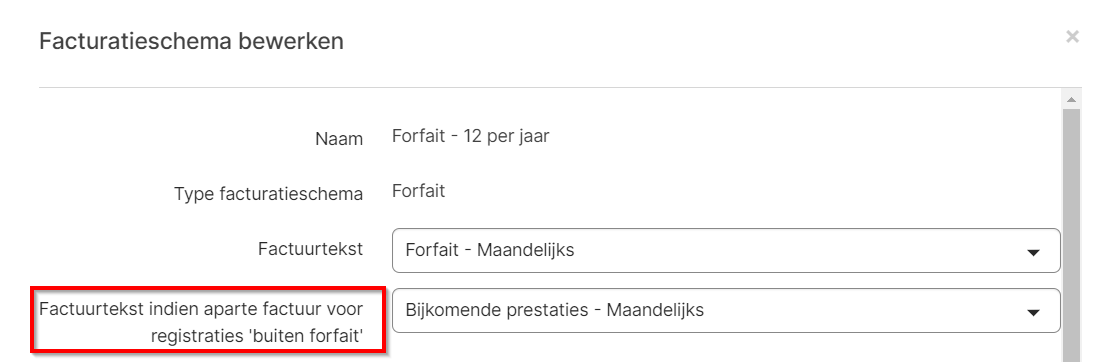1101x362 pixels.
Task: Click the type value 'Forfait'
Action: (418, 191)
